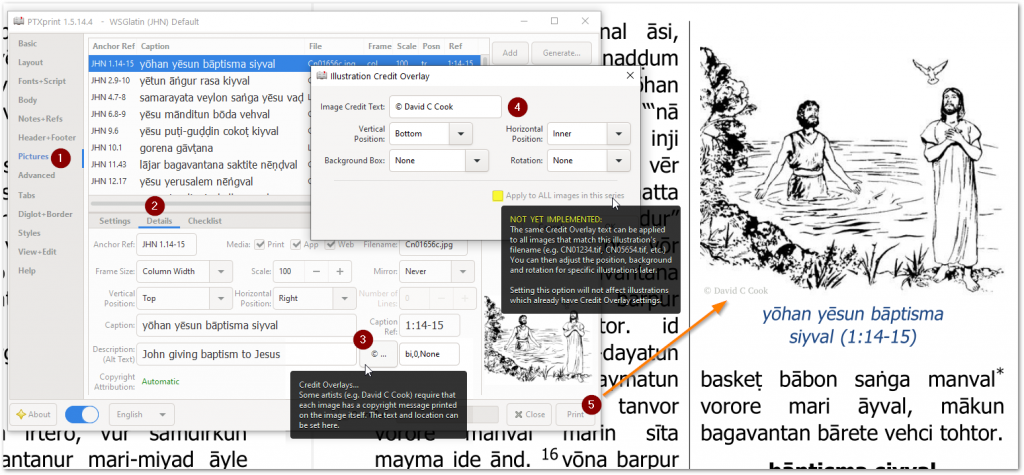Viewport: 1024px width, 475px height.
Task: Open the Credit Overlays © button
Action: pos(378,354)
